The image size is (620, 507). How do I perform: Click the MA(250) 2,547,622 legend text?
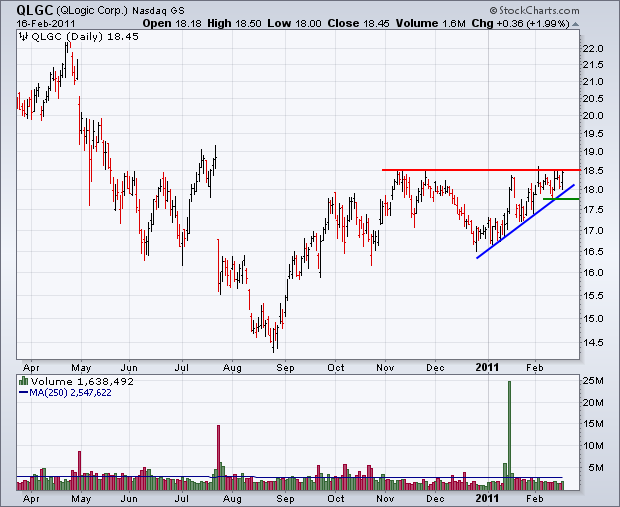pyautogui.click(x=70, y=393)
